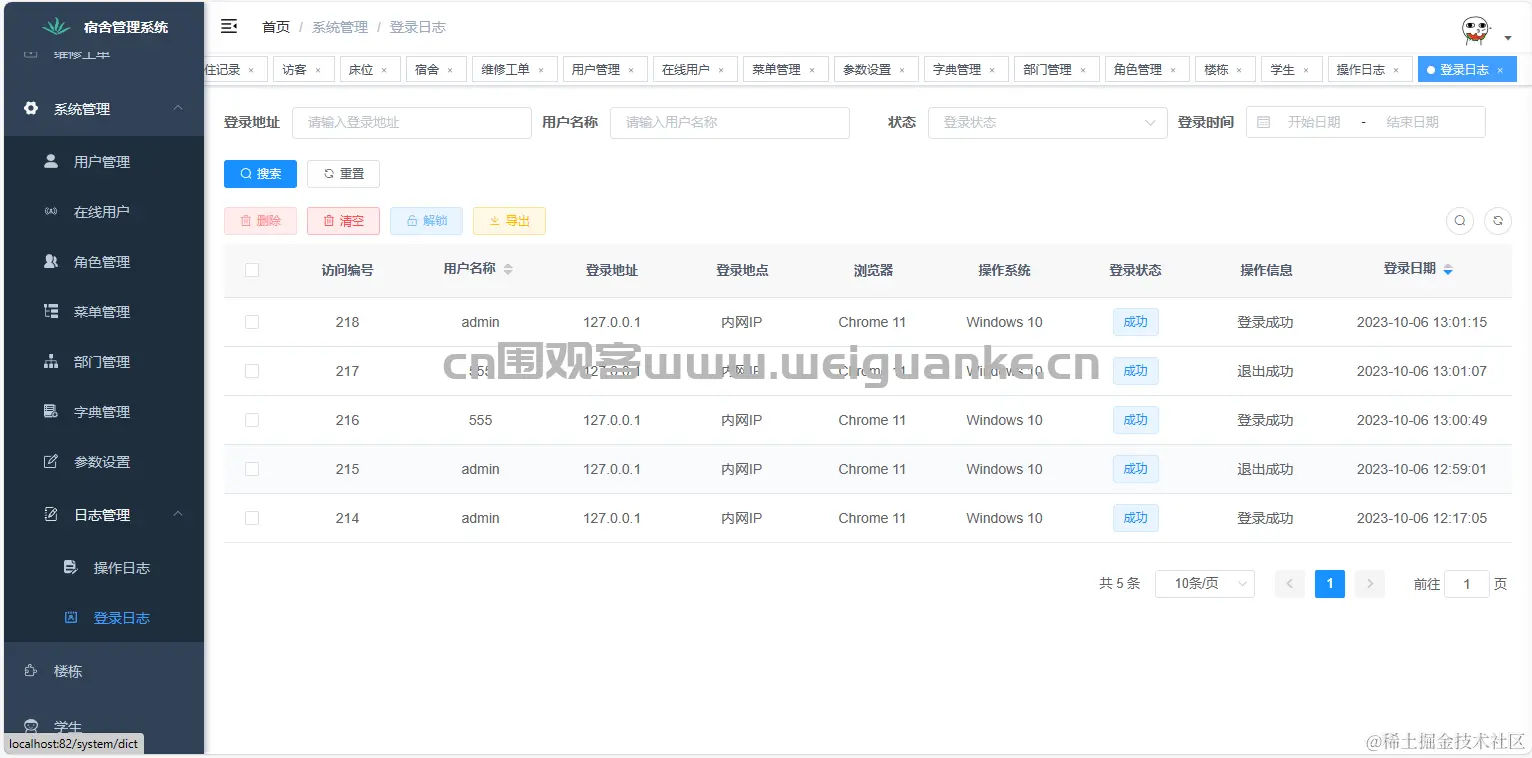The image size is (1532, 758).
Task: Click the red 清空 button
Action: [343, 220]
